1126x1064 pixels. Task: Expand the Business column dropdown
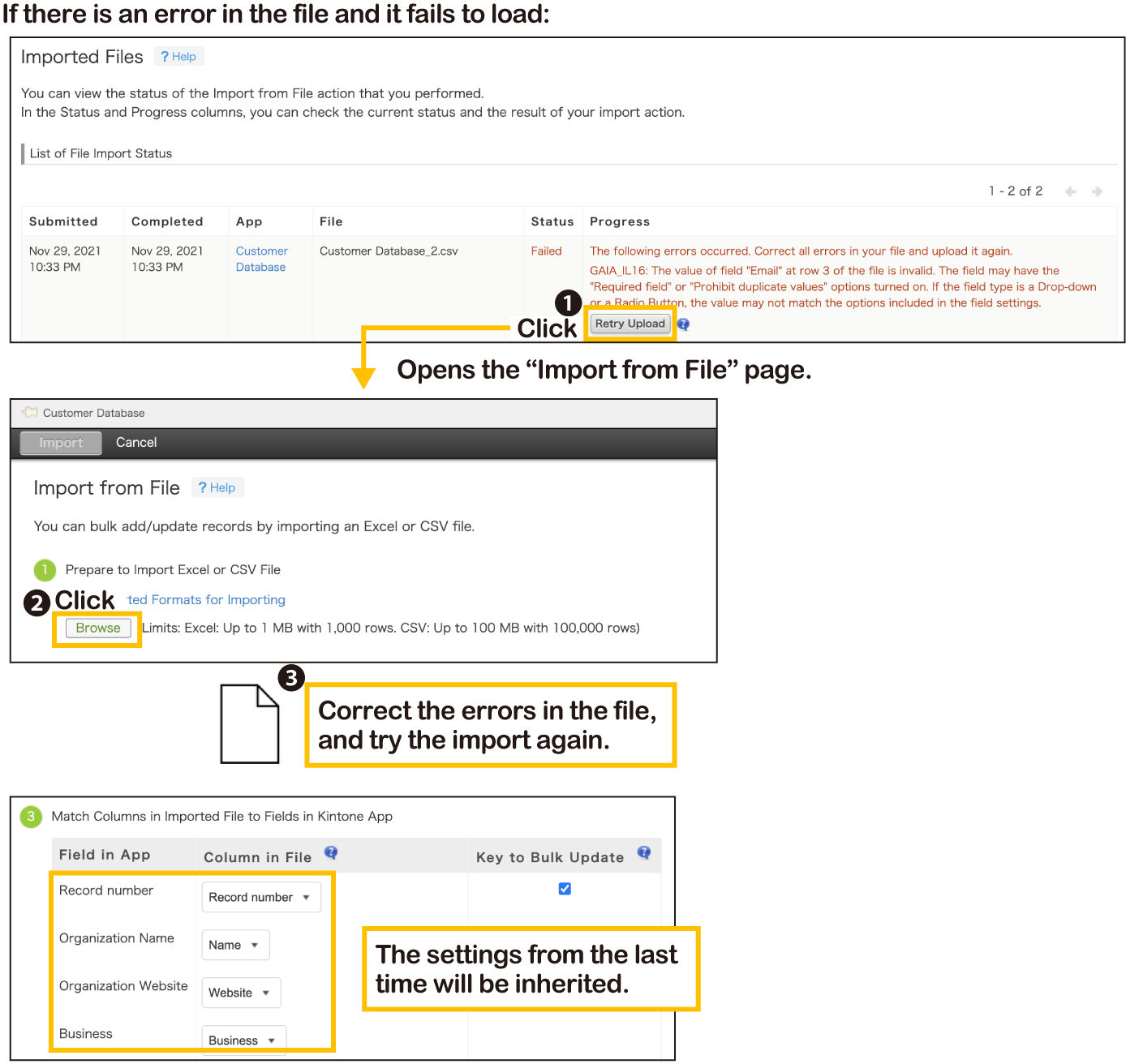(243, 1040)
